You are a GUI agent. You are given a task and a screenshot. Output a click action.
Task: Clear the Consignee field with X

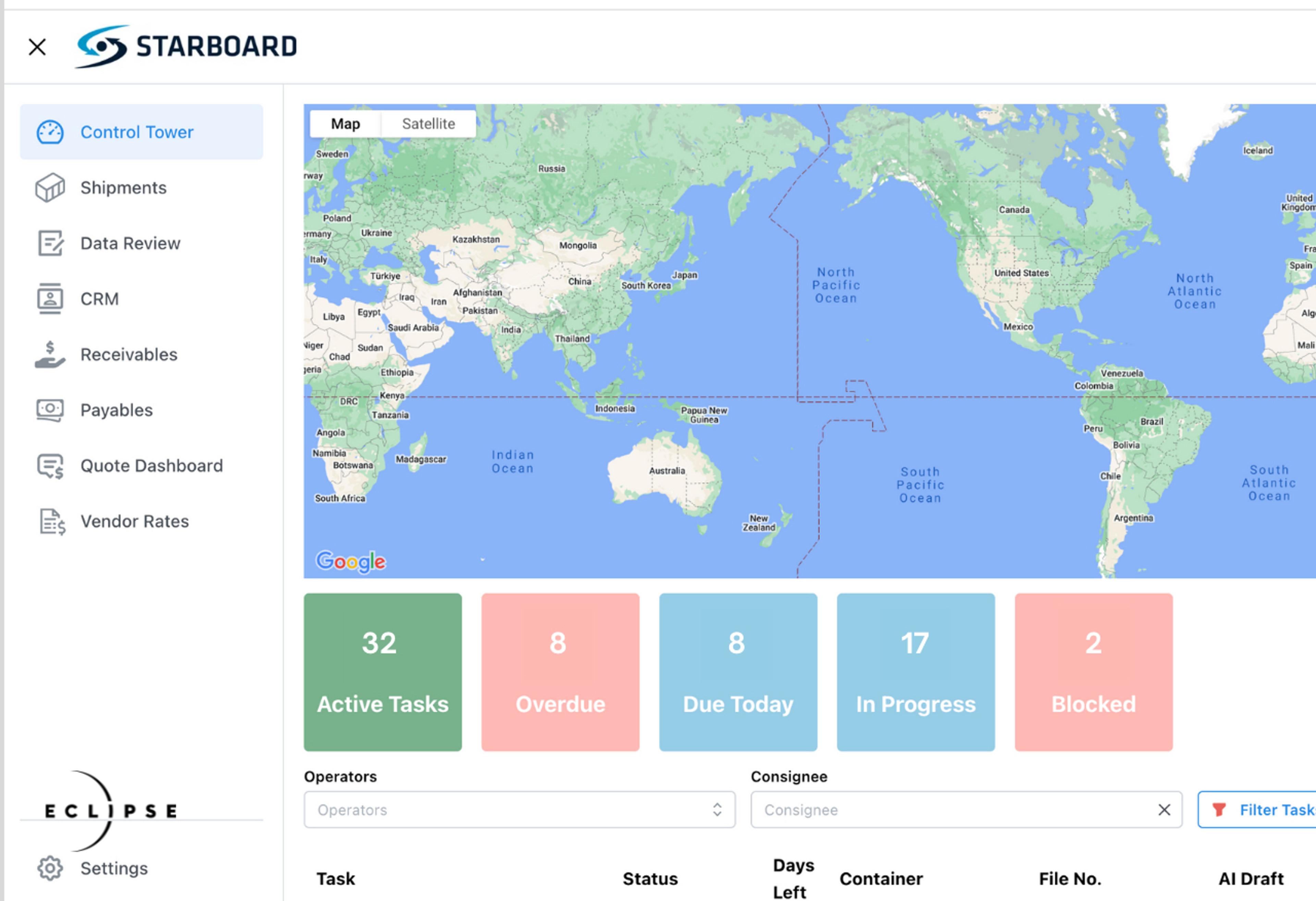pyautogui.click(x=1164, y=810)
